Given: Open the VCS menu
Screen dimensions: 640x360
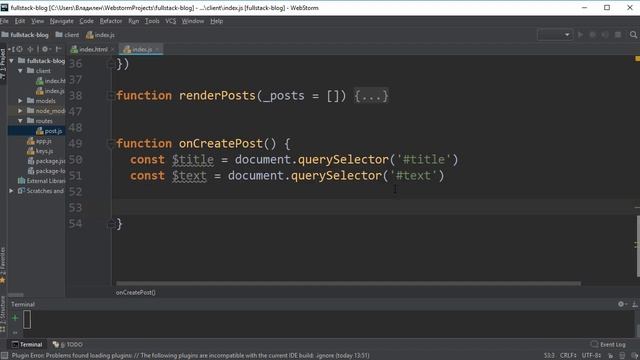Looking at the screenshot, I should 171,21.
